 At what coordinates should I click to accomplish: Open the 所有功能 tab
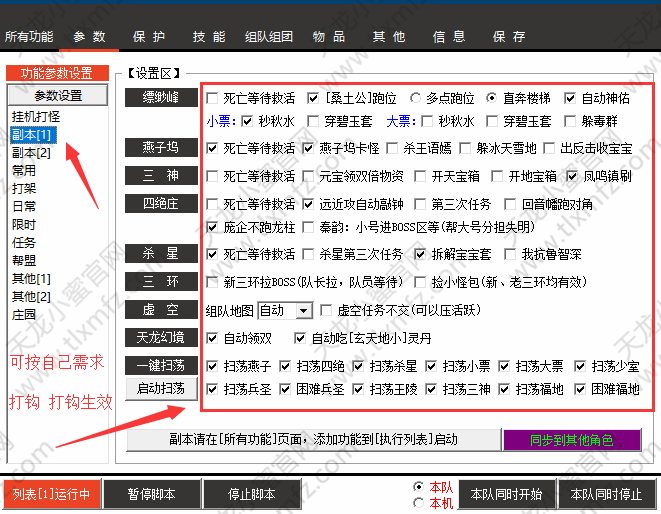[x=29, y=37]
